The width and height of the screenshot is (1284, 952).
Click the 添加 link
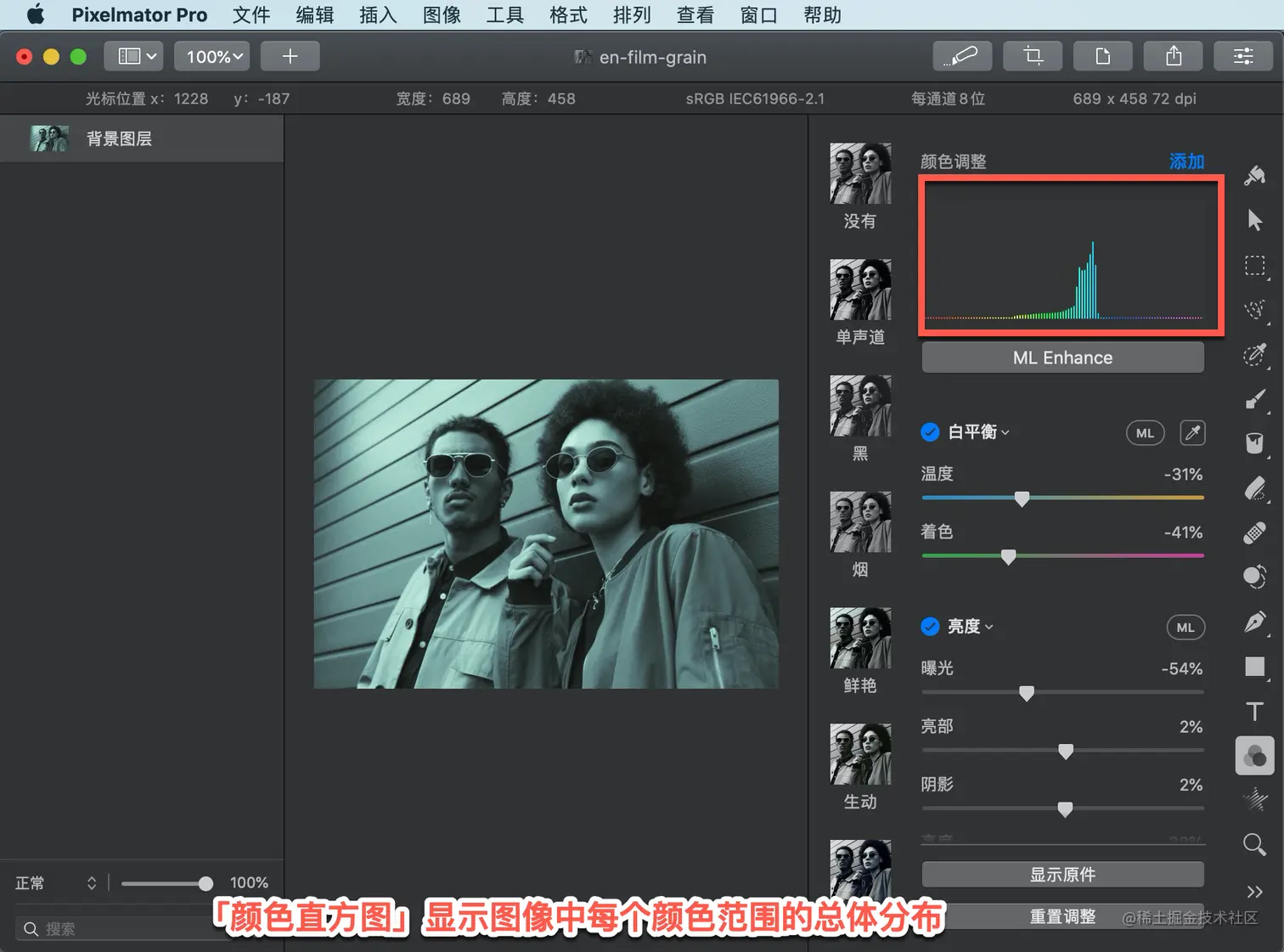coord(1186,161)
